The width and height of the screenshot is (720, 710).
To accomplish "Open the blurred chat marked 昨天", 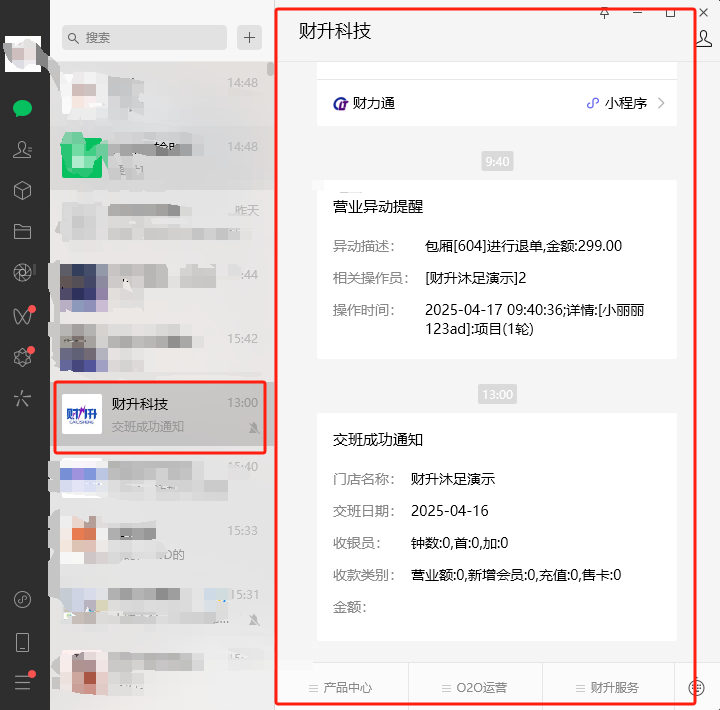I will [160, 220].
